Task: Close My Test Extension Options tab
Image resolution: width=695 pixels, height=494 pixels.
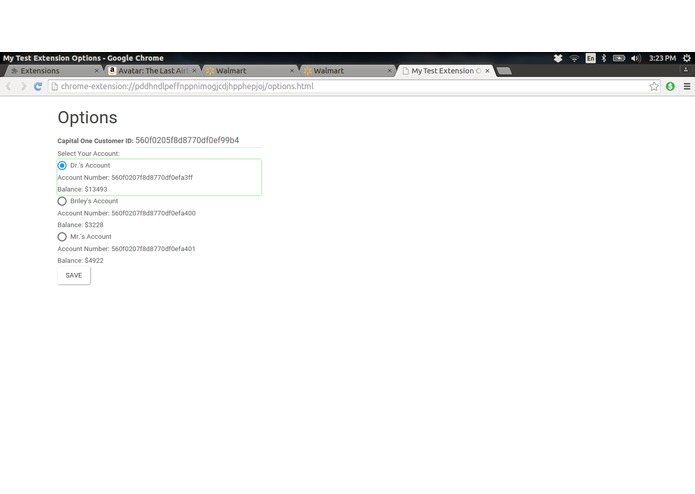Action: (x=487, y=71)
